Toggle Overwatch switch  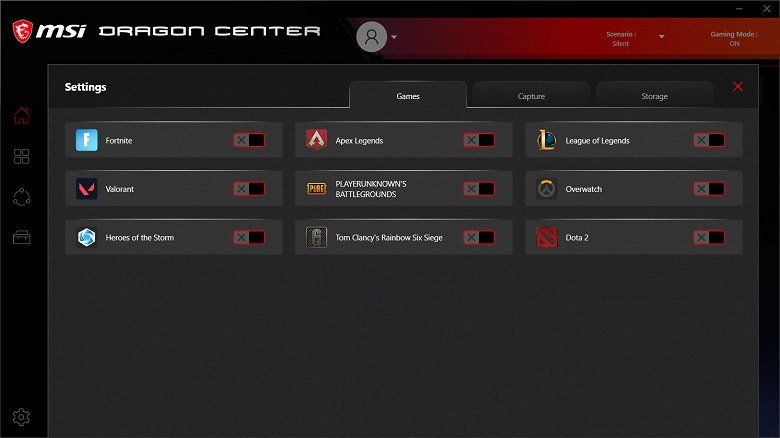pos(709,189)
